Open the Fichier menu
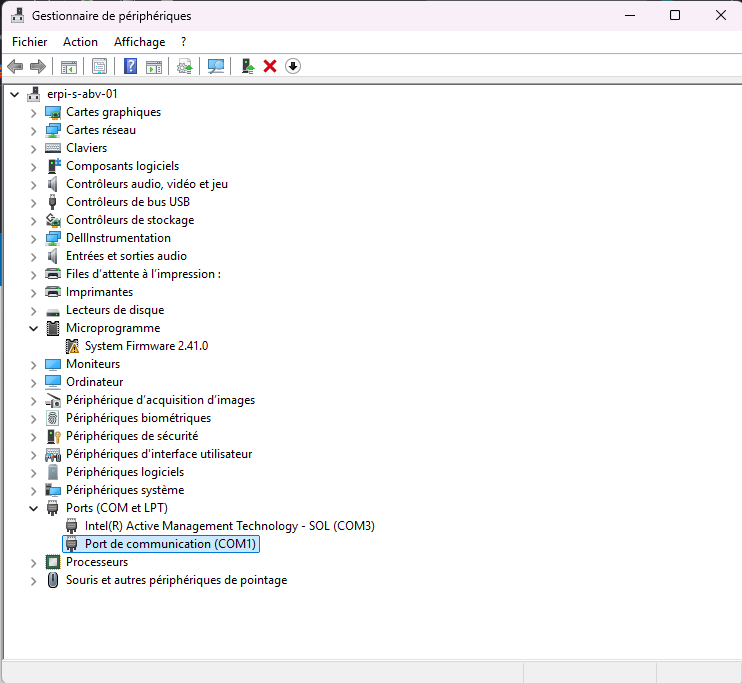This screenshot has width=742, height=683. (30, 42)
